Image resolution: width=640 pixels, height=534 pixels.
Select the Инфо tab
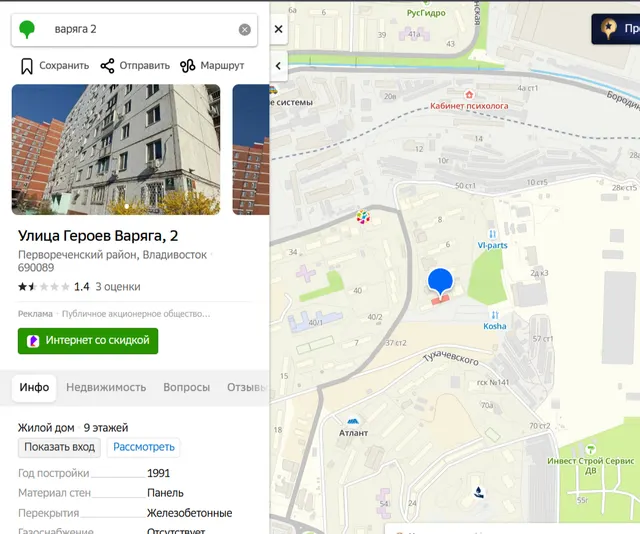pos(34,387)
